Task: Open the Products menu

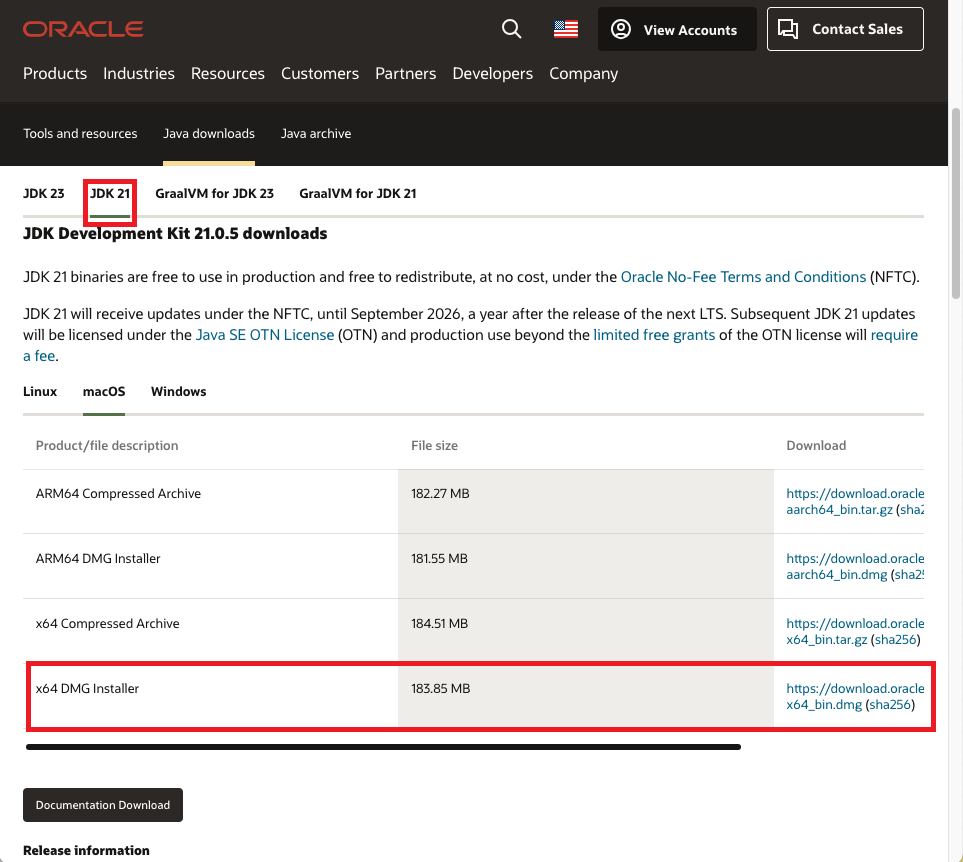Action: (x=55, y=74)
